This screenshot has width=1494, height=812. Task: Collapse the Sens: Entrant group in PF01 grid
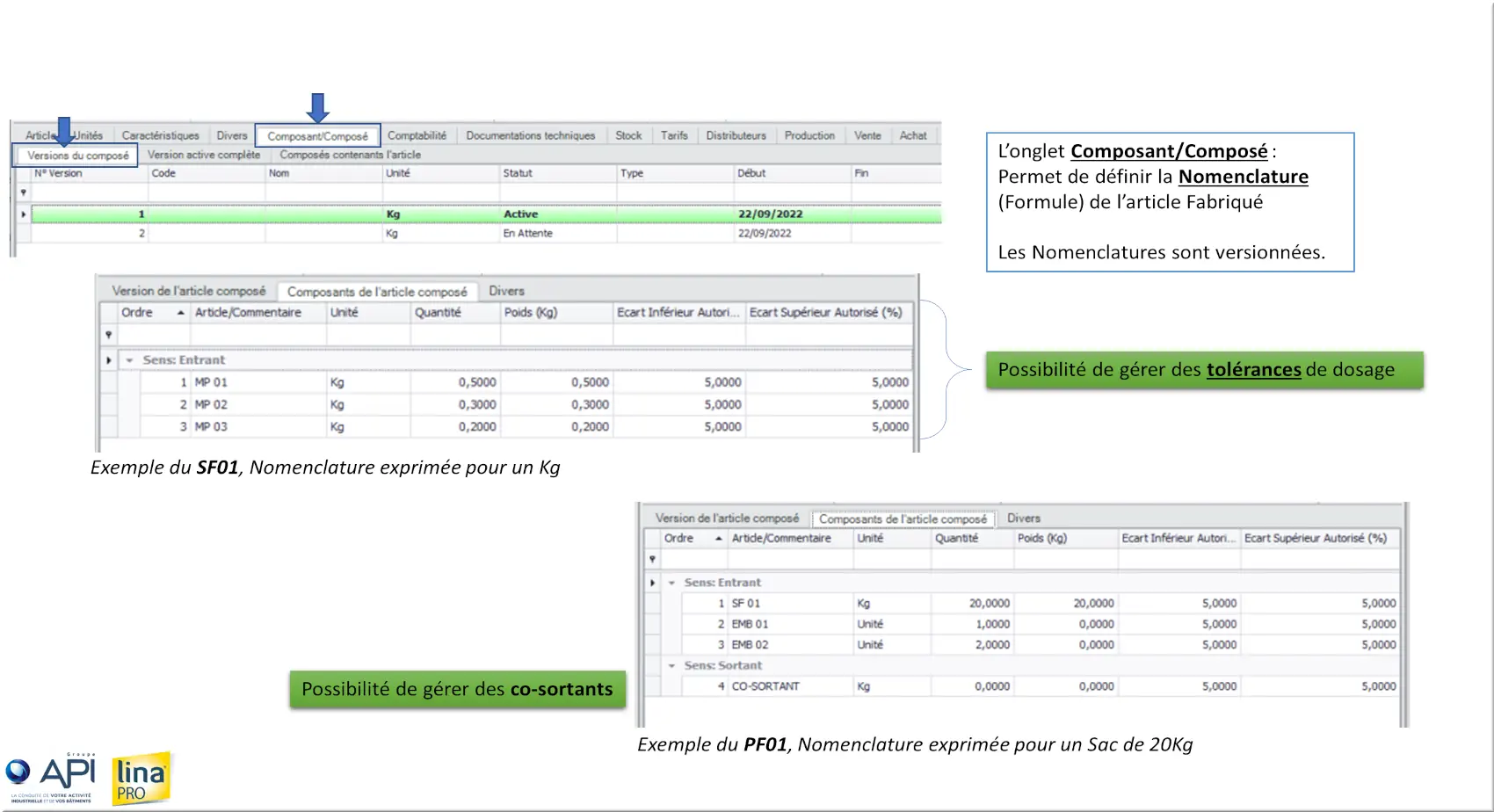coord(671,583)
